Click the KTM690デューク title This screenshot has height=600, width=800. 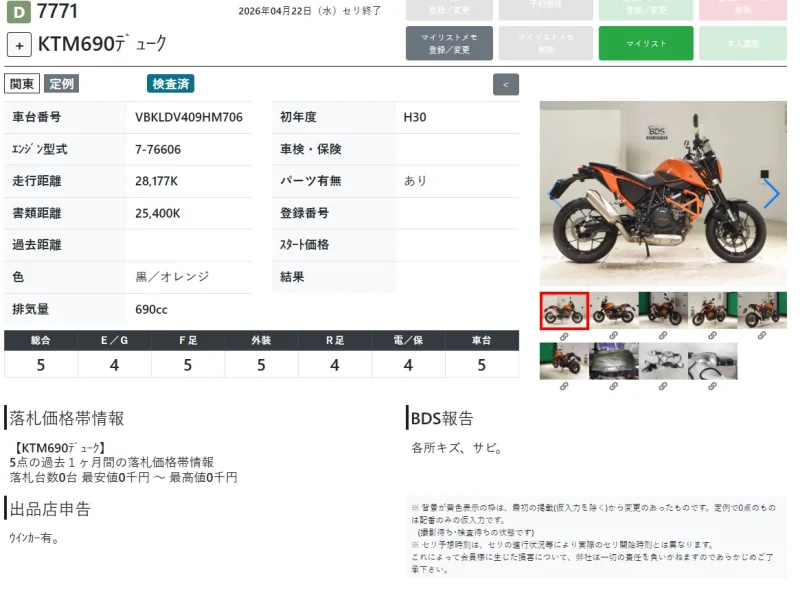[x=102, y=44]
